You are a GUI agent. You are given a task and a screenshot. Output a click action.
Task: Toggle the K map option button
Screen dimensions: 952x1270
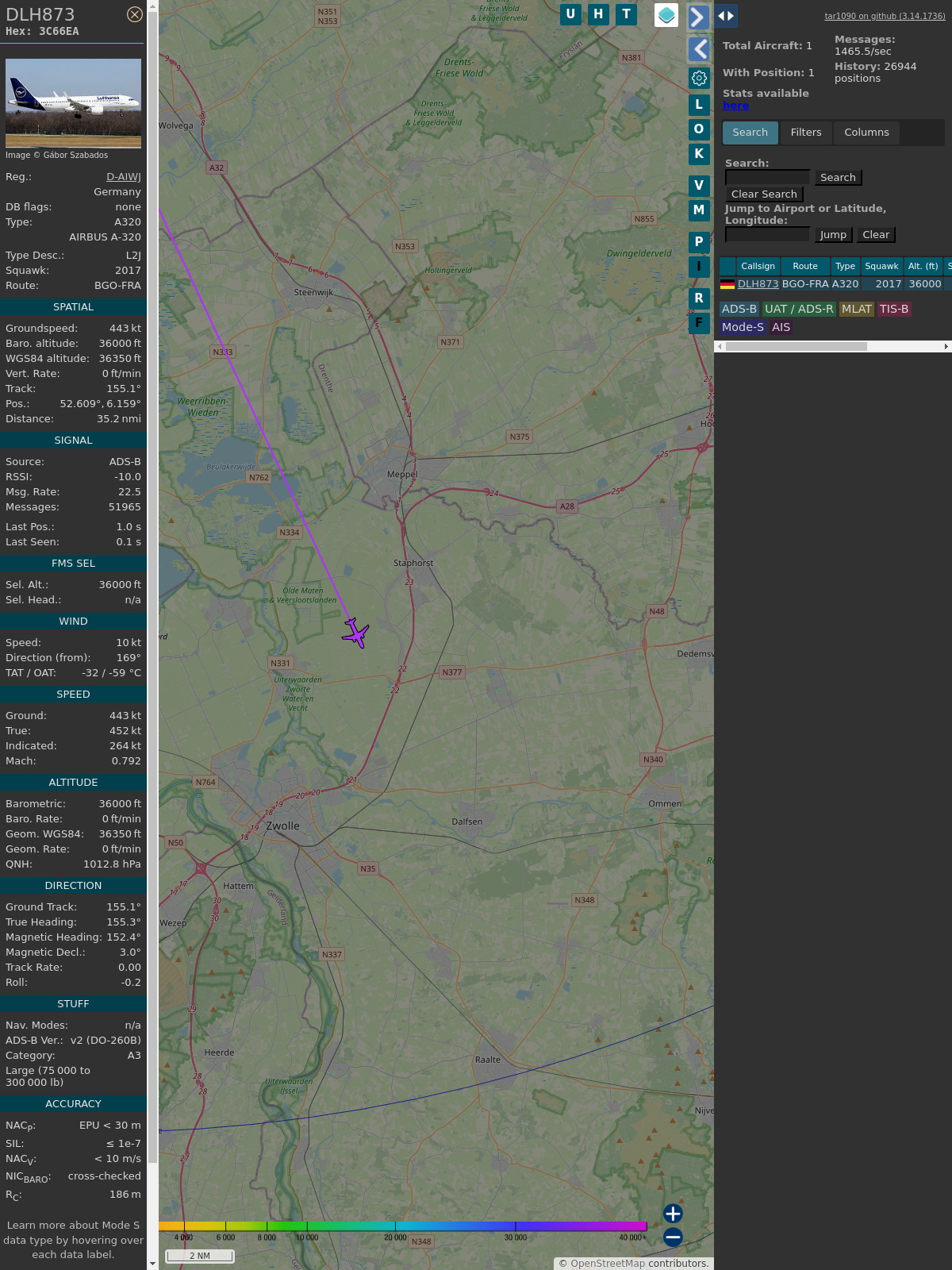pos(699,154)
